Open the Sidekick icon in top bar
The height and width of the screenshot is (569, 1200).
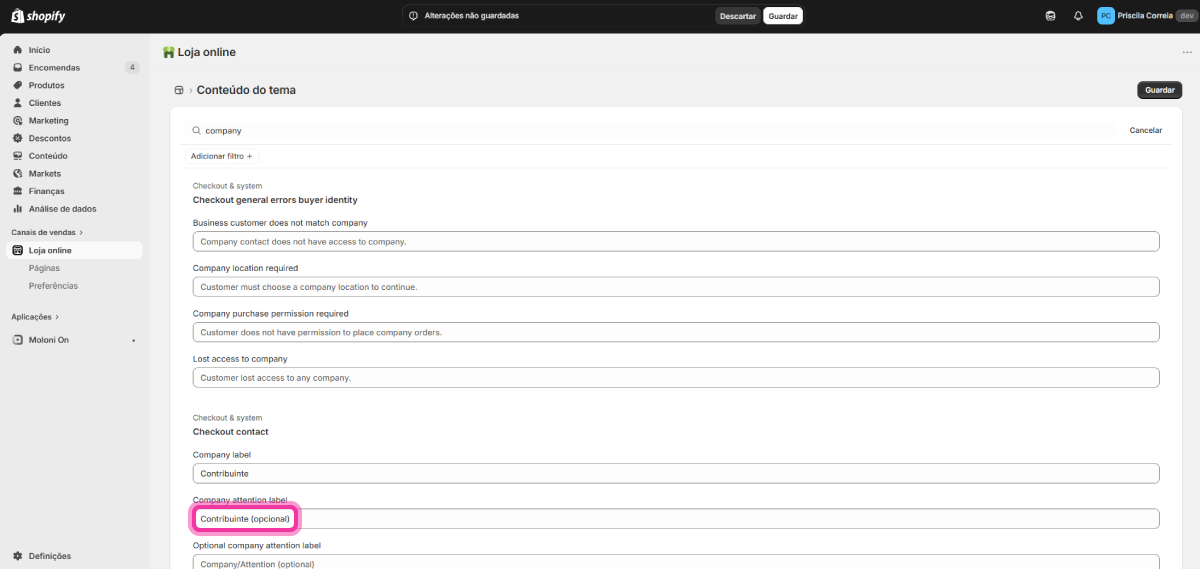click(1050, 16)
